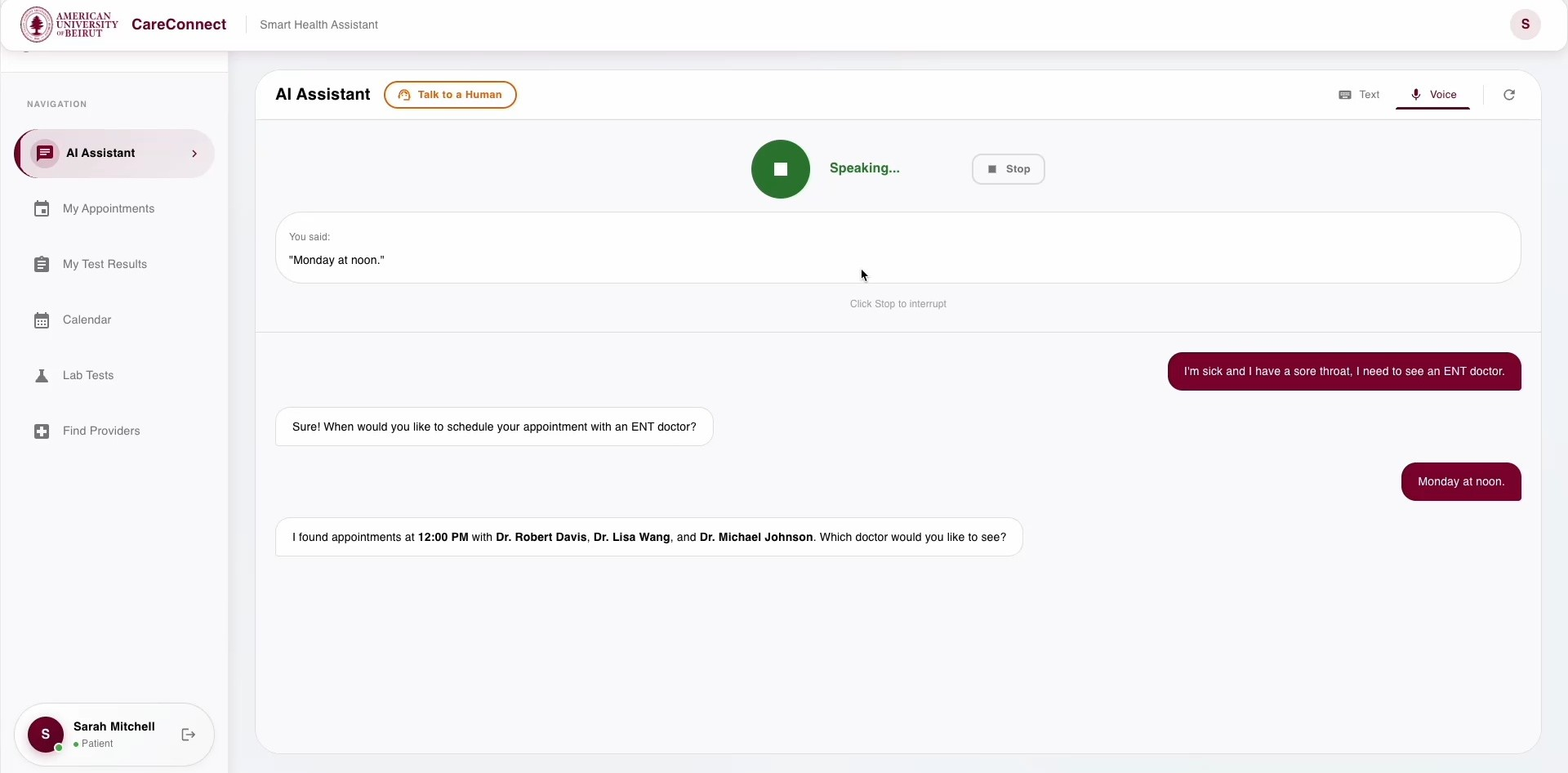Click the Stop button to interrupt
Viewport: 1568px width, 773px height.
point(1009,169)
